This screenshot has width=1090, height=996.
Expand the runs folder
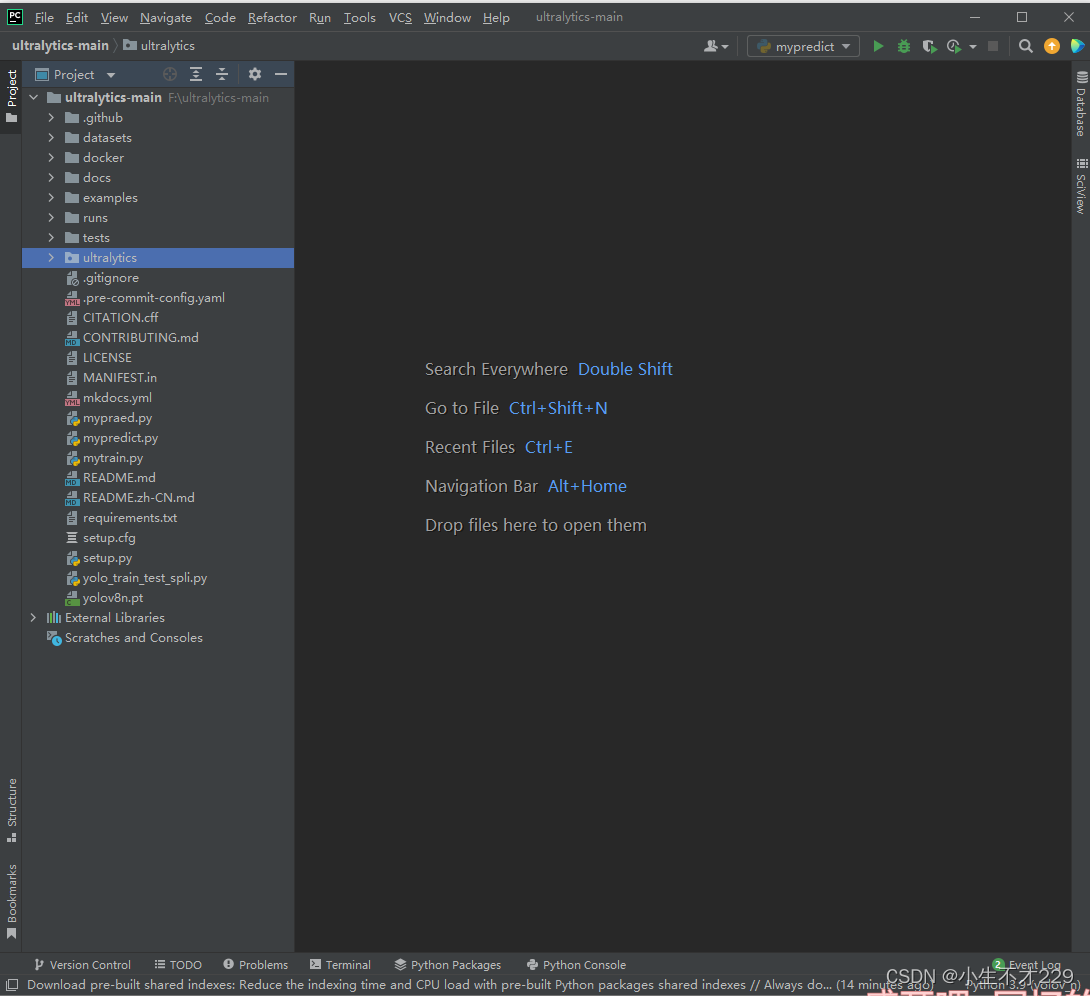51,218
